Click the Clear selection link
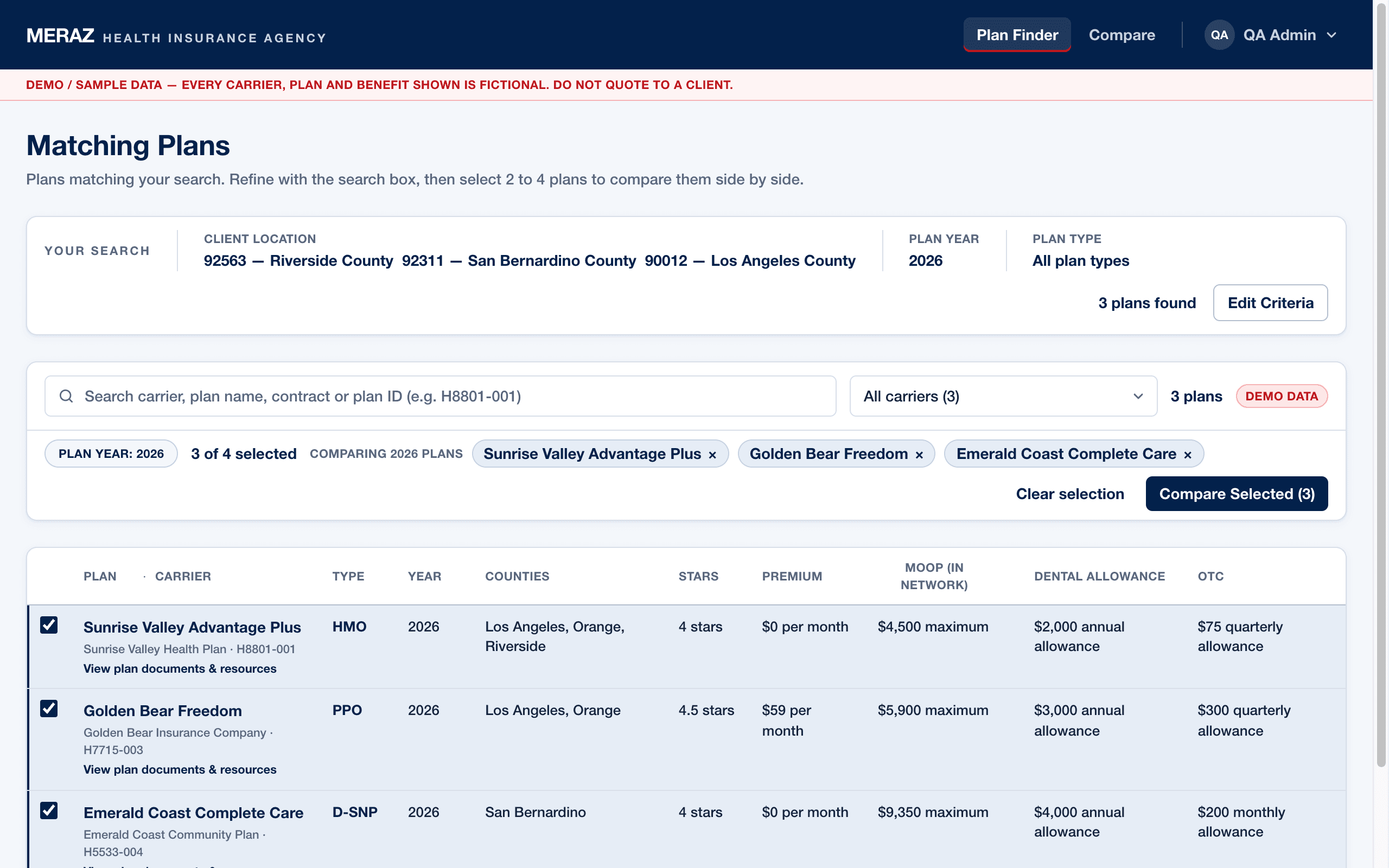 [x=1070, y=494]
